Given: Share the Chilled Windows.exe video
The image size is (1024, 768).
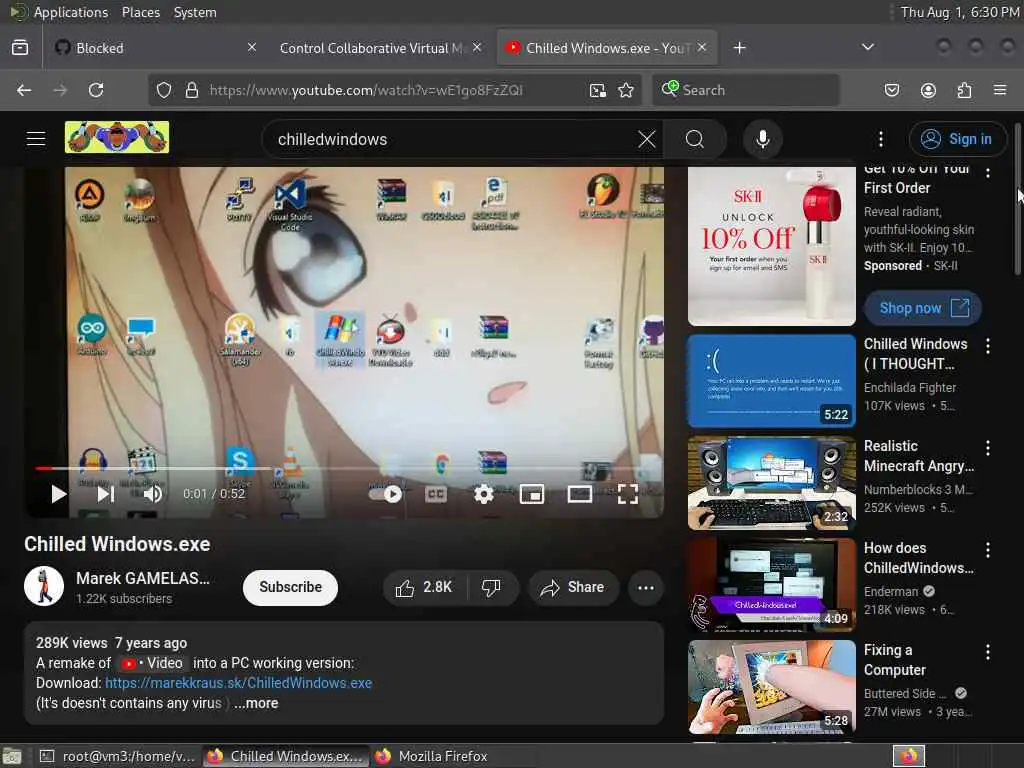Looking at the screenshot, I should click(x=573, y=587).
